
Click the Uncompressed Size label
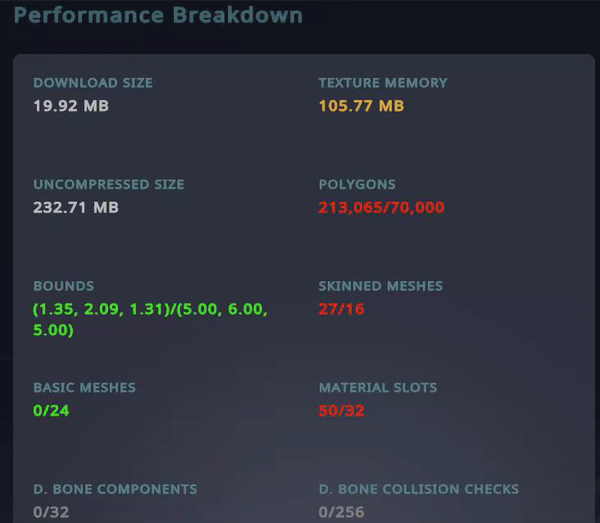click(109, 185)
